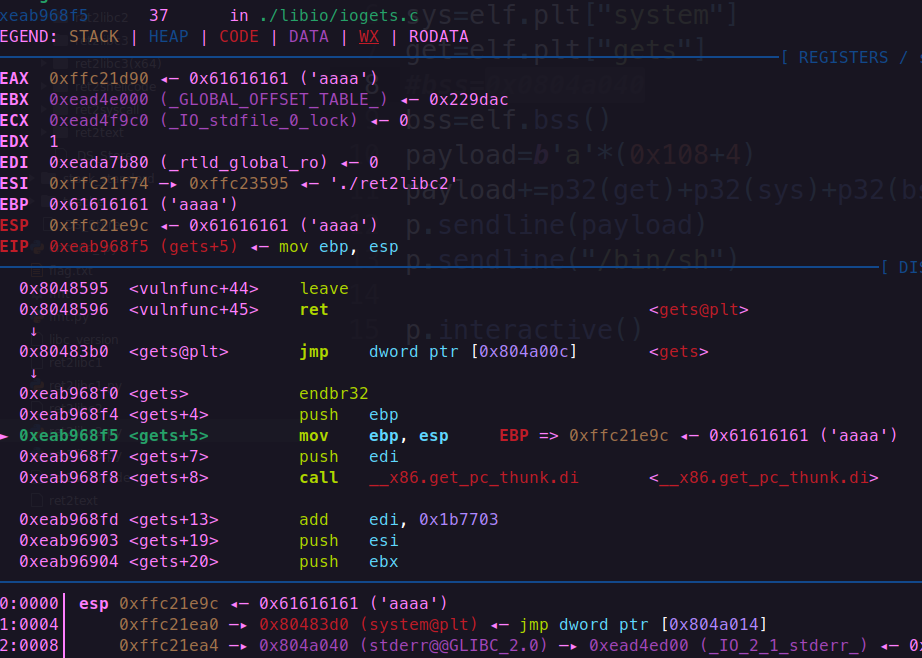Click the (gets+5) symbol in EIP row

[199, 247]
